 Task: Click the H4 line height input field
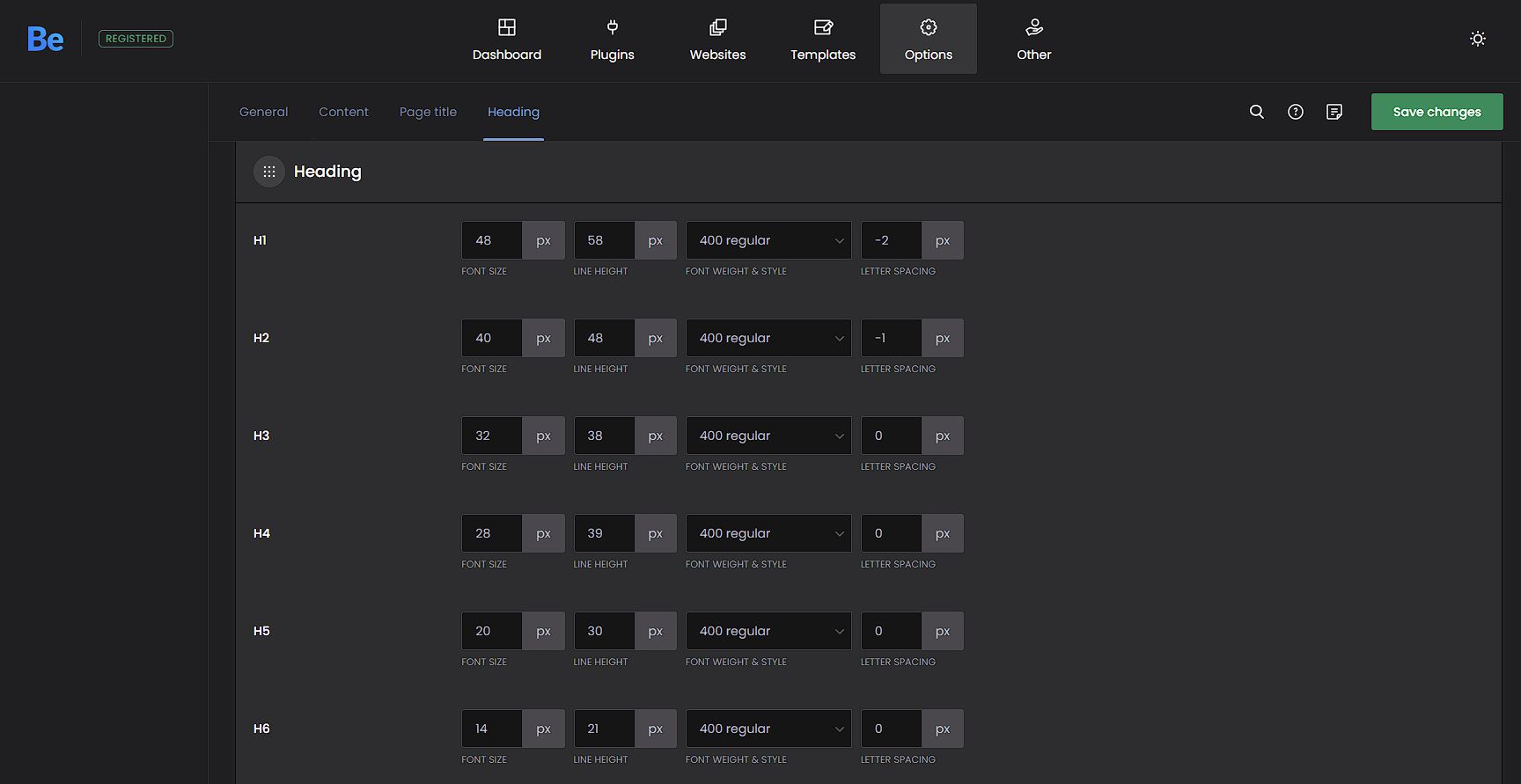[x=604, y=533]
